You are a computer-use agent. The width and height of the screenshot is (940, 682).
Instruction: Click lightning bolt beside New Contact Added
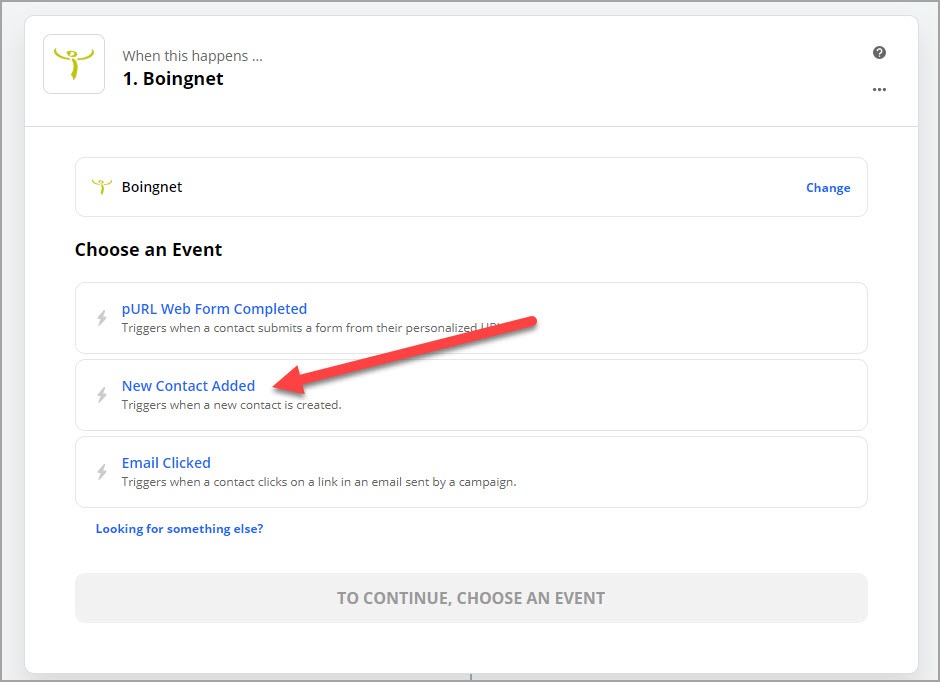[x=102, y=394]
